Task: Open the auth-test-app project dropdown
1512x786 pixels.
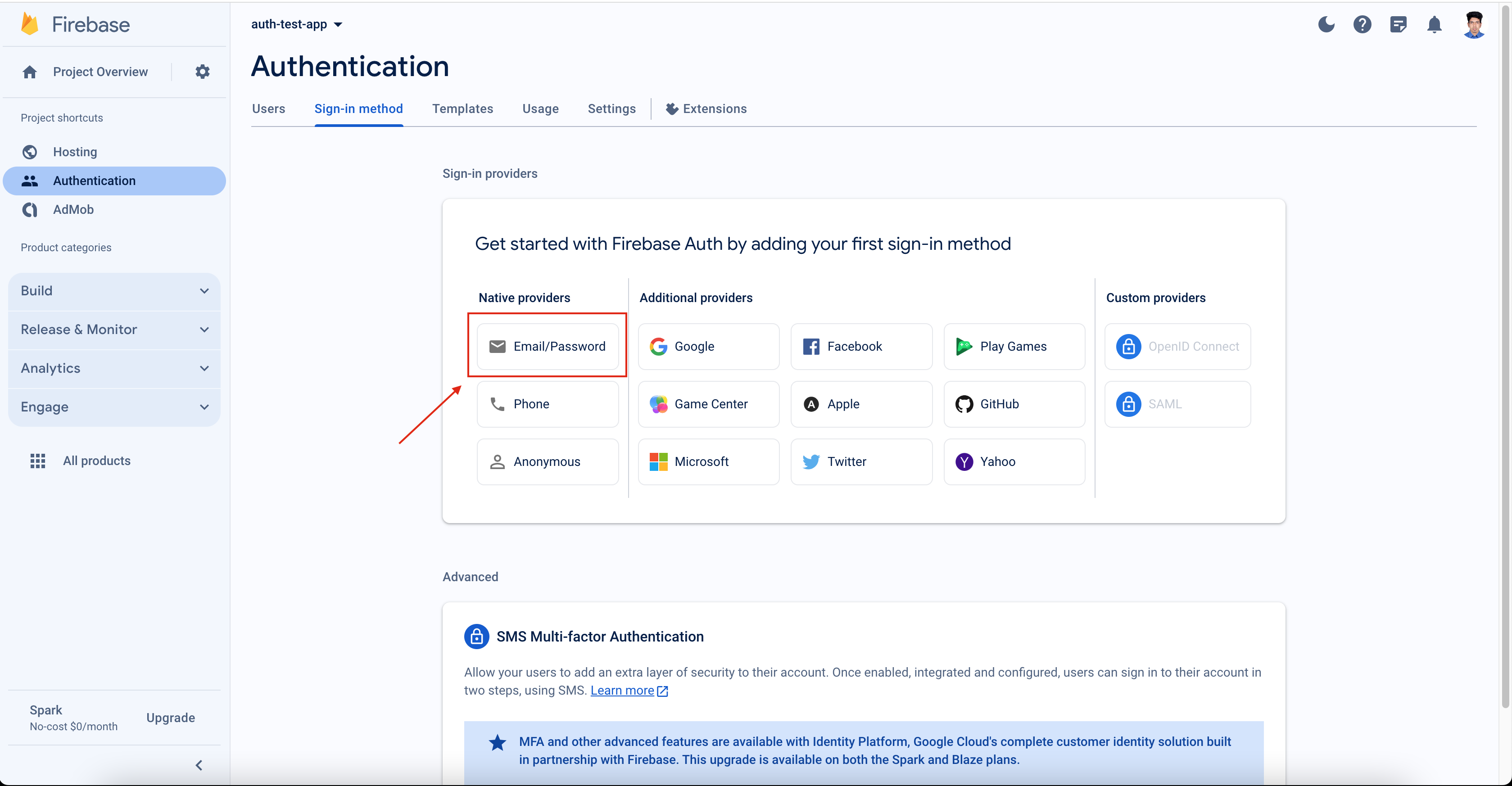Action: [x=297, y=24]
